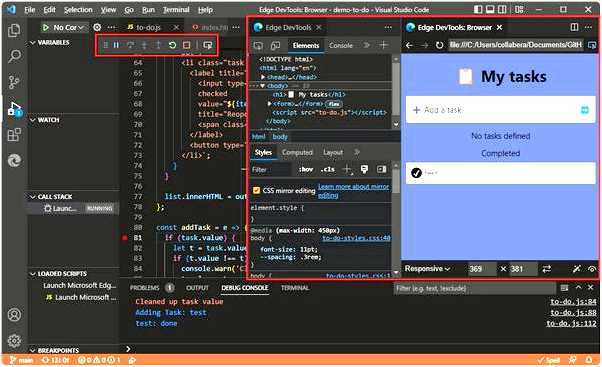Click inspect element tool in DevTools
The height and width of the screenshot is (367, 602).
258,46
